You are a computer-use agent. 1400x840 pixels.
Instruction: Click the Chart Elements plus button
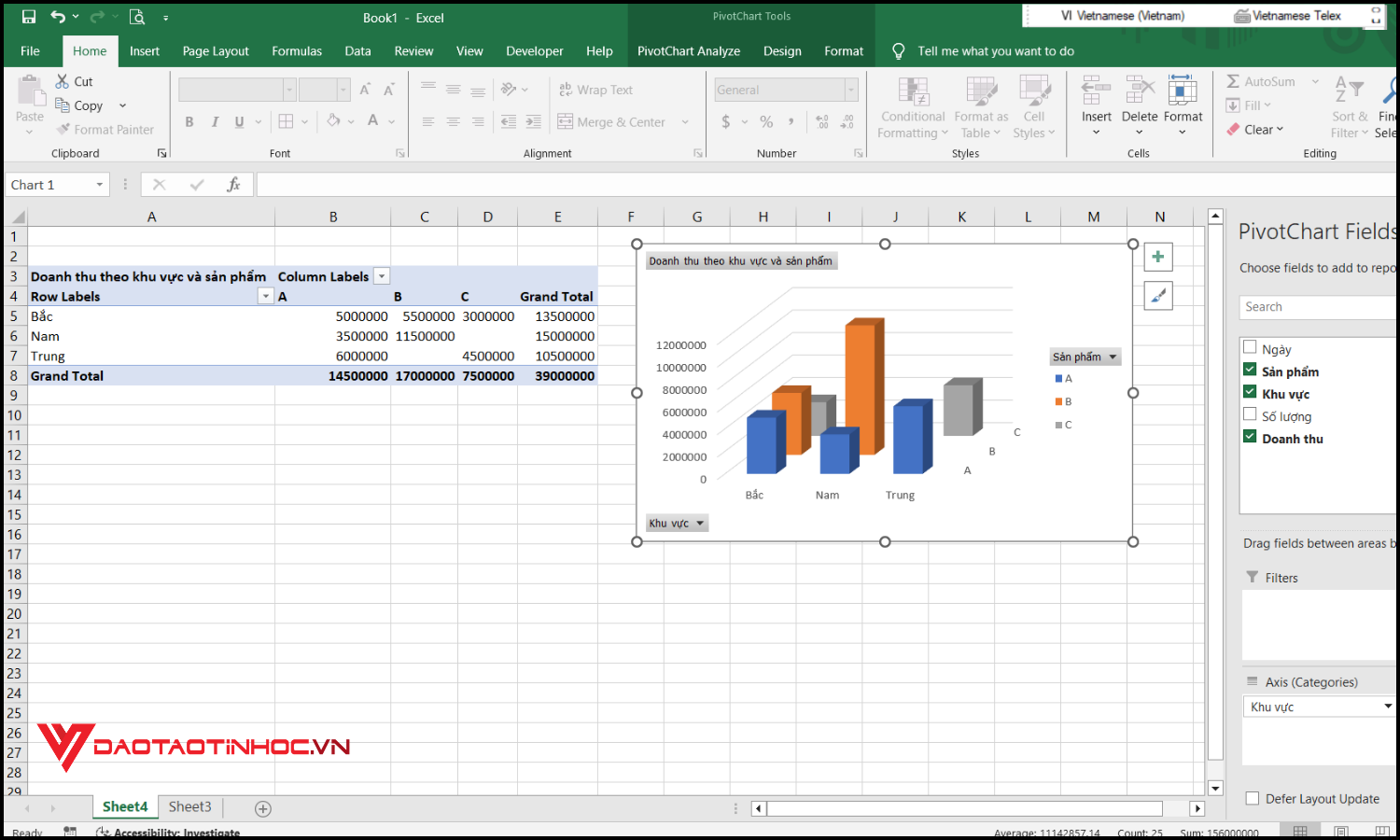pyautogui.click(x=1157, y=257)
